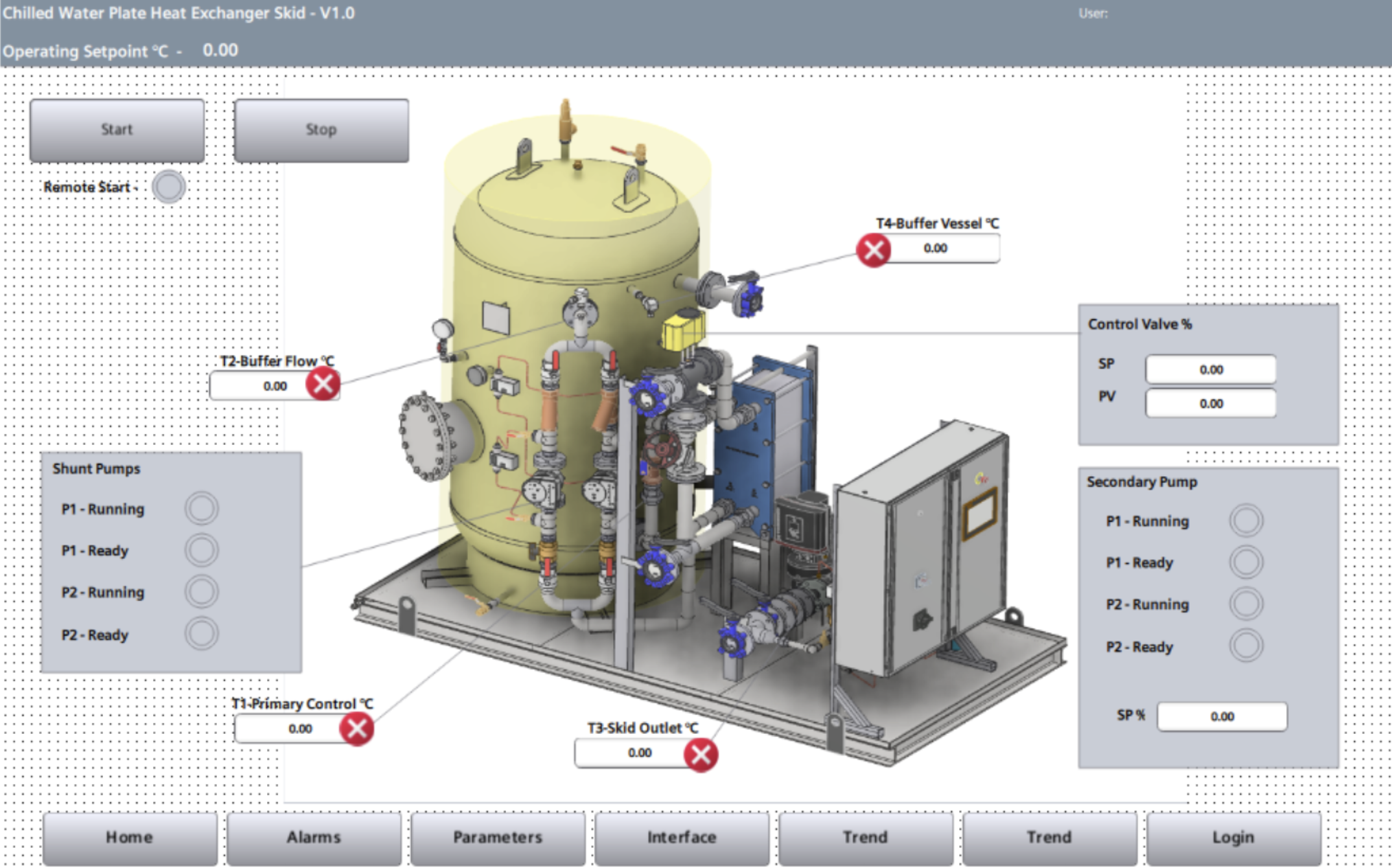Viewport: 1392px width, 868px height.
Task: Click the T3-Skid Outlet red X icon
Action: pos(701,755)
